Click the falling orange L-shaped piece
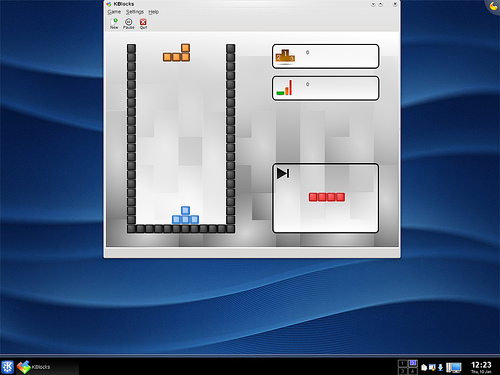The image size is (500, 375). coord(177,53)
